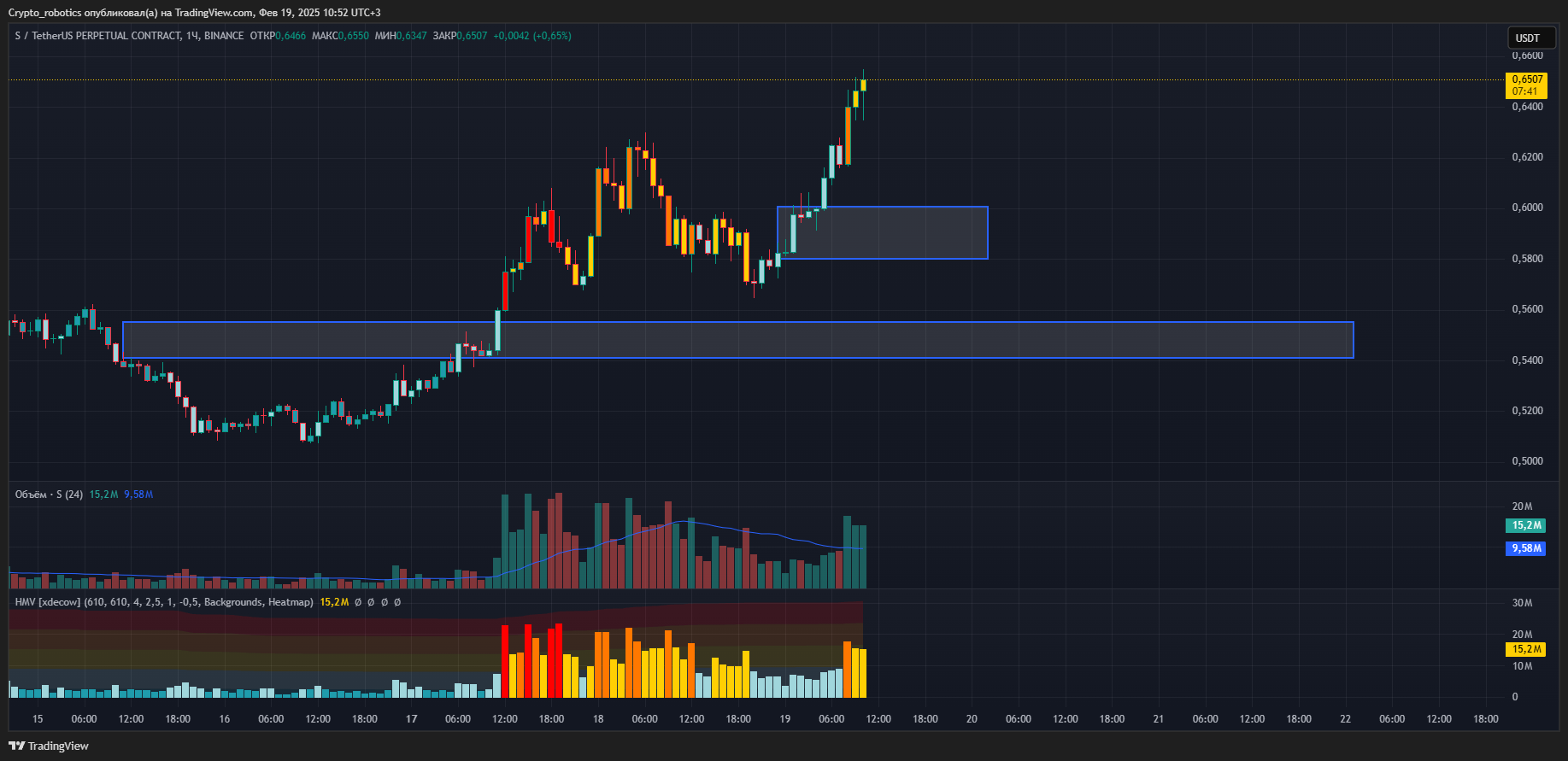Click the 10M label on HMV scale

[x=1522, y=666]
